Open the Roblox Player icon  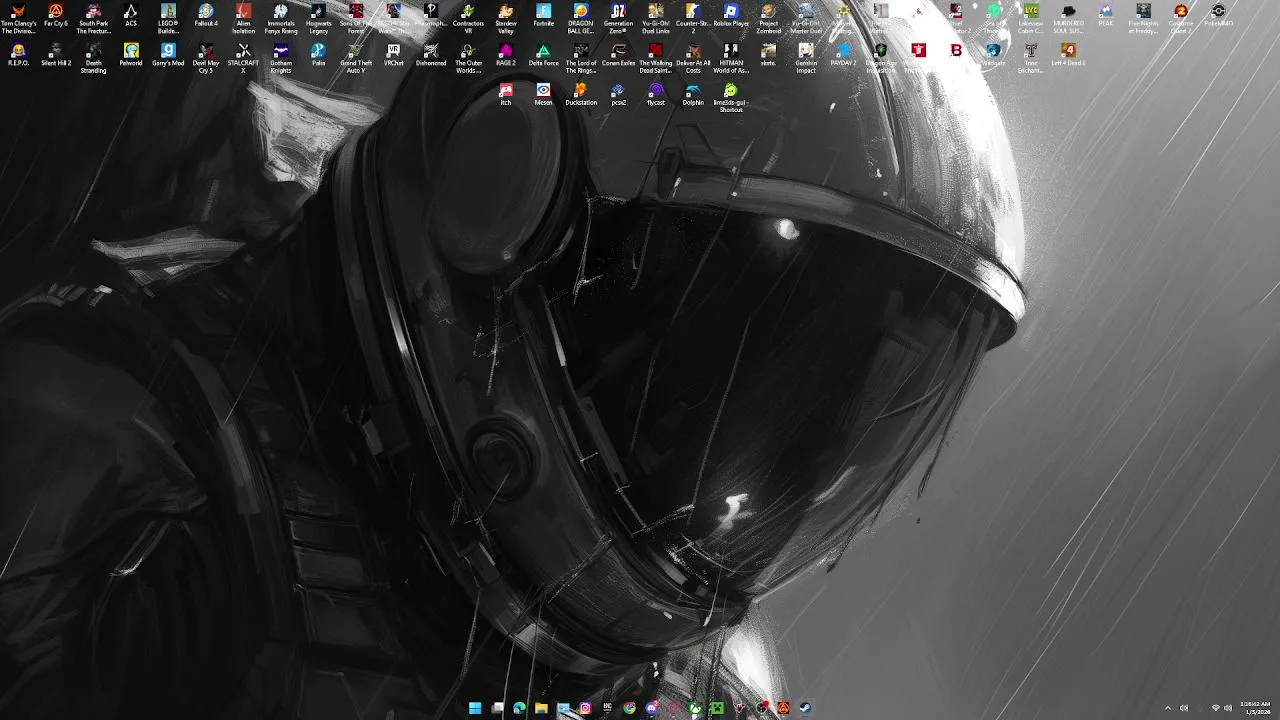731,16
